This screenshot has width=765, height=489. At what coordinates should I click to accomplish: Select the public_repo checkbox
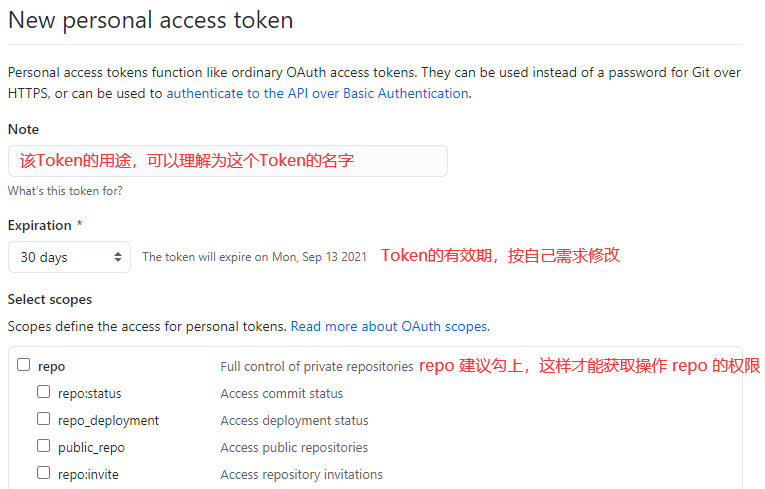[43, 446]
